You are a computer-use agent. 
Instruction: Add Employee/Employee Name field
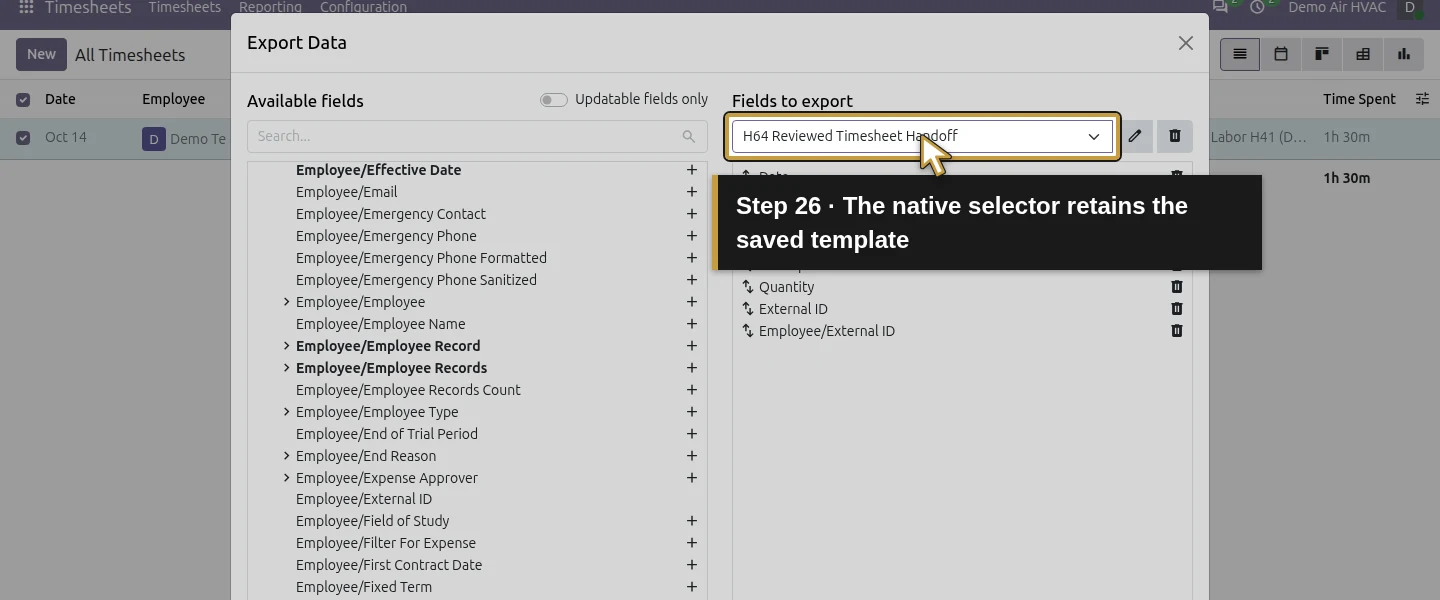pyautogui.click(x=691, y=324)
